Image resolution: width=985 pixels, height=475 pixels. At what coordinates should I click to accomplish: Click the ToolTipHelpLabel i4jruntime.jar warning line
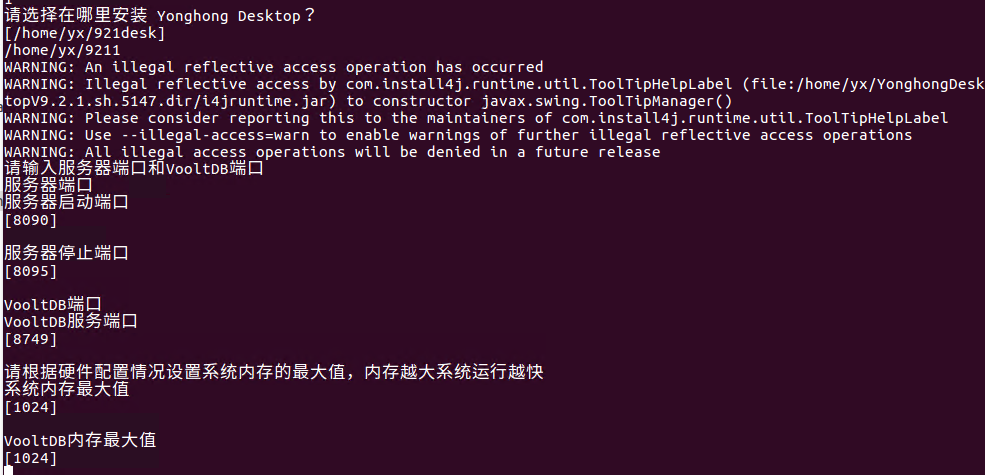pos(494,92)
